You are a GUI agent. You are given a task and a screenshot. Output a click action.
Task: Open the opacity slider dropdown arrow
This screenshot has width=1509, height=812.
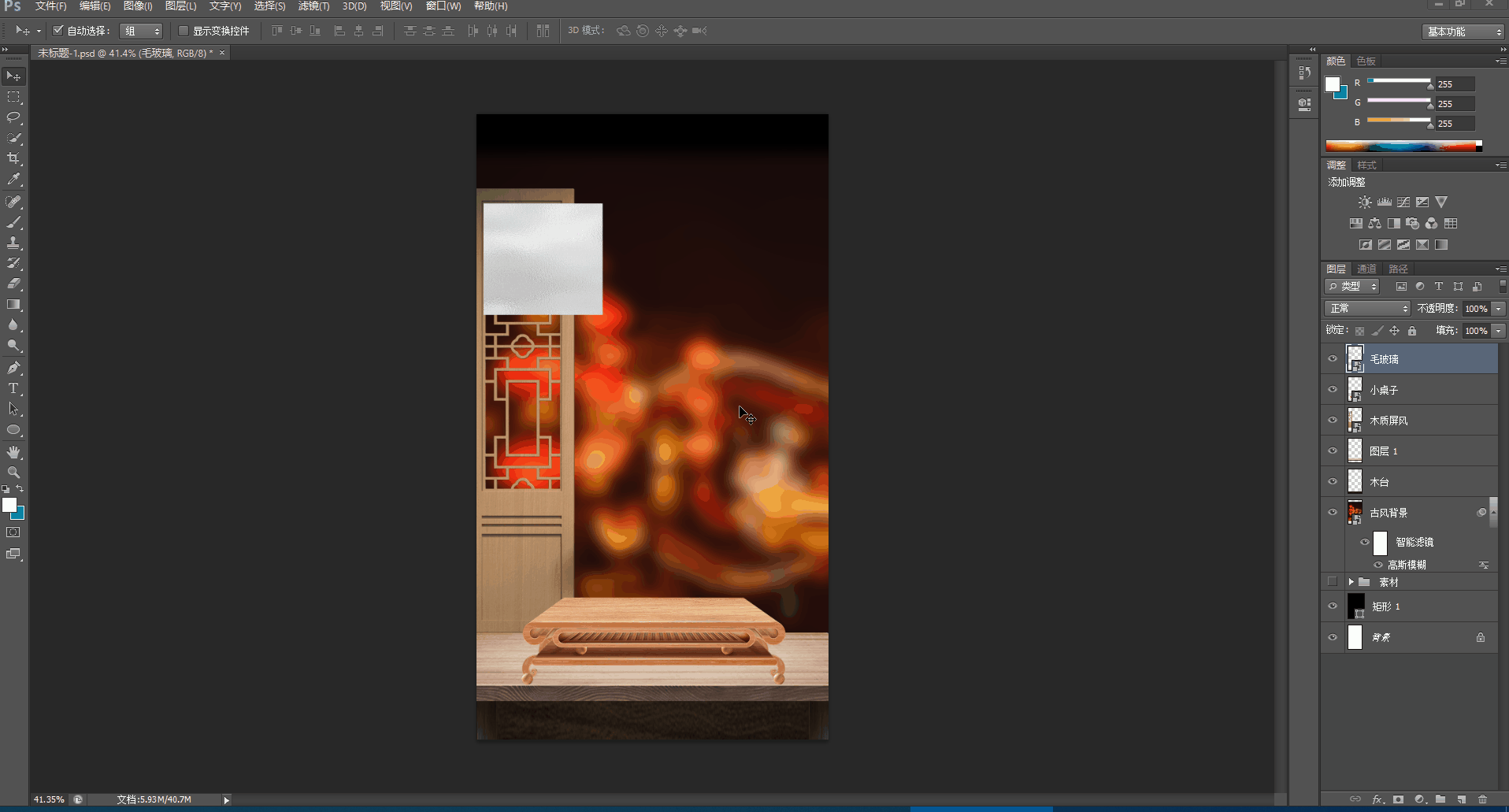(1499, 309)
